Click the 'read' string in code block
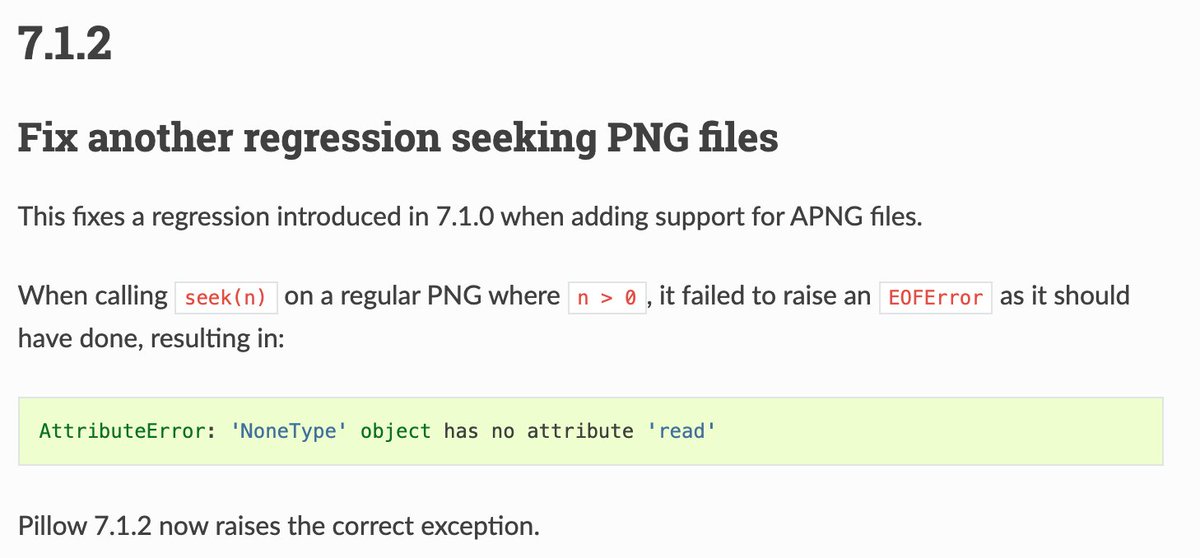The height and width of the screenshot is (558, 1200). [x=681, y=432]
